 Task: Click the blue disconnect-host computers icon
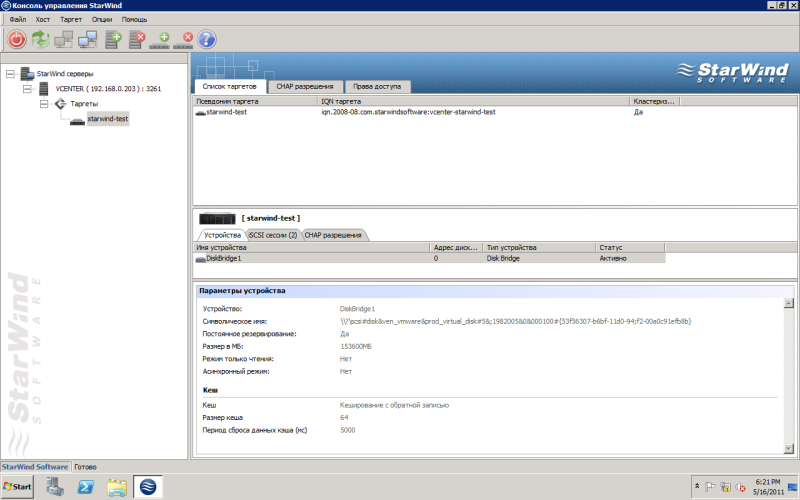point(88,39)
